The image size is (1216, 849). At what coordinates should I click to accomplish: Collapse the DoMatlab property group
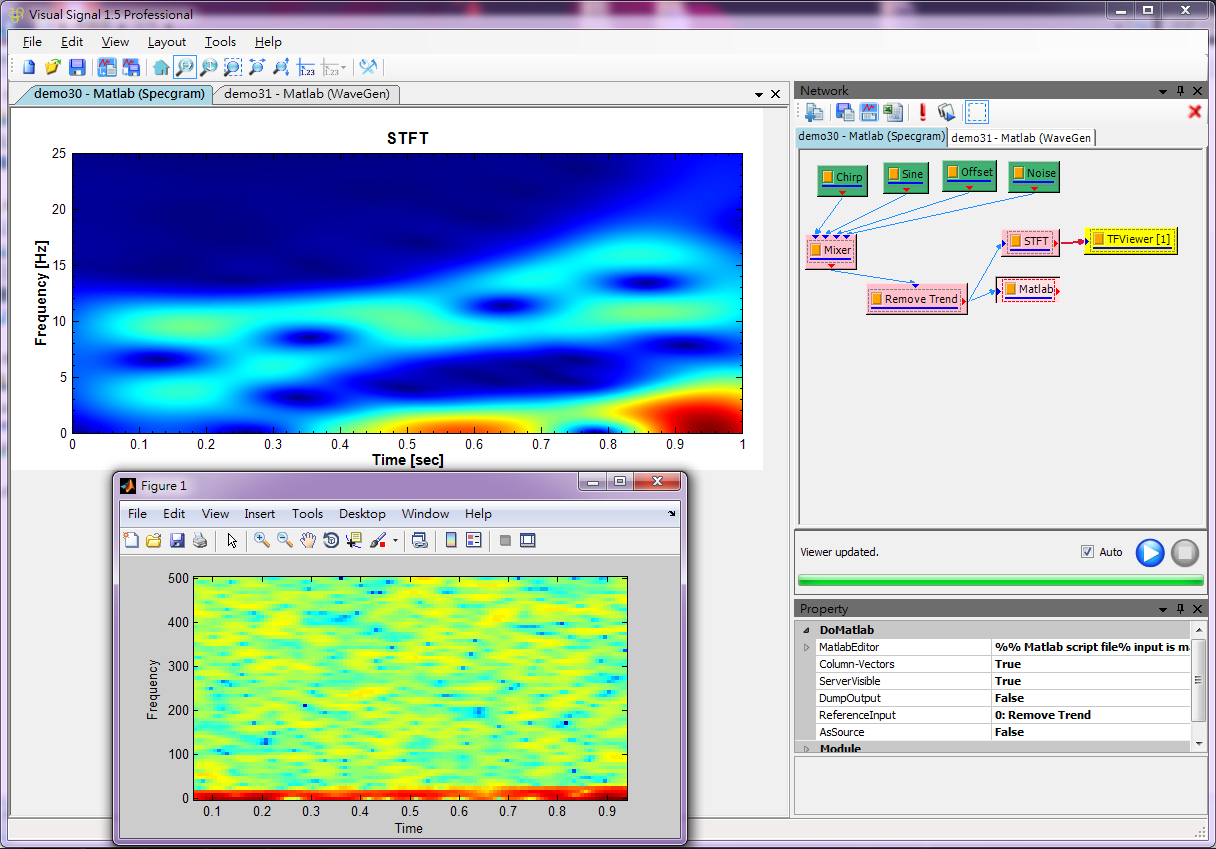point(807,630)
